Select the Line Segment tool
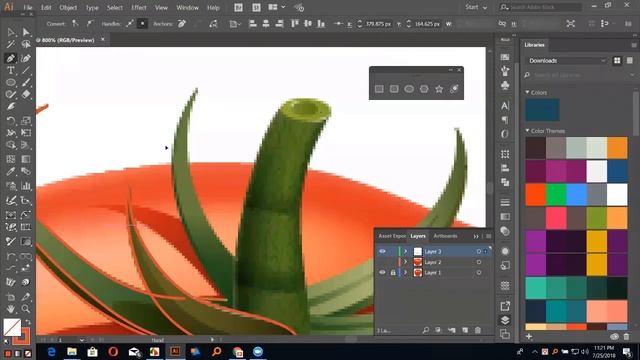 [x=26, y=70]
